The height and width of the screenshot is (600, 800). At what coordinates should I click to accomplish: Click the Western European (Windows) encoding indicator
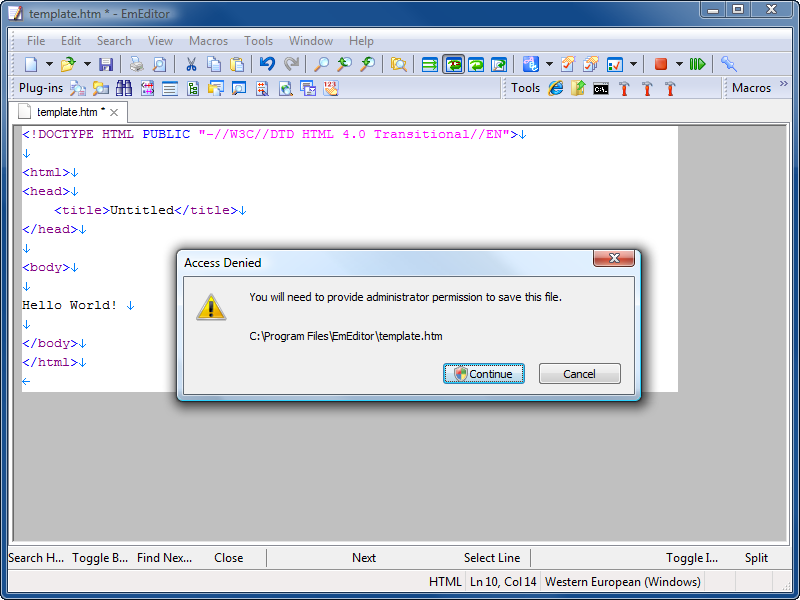tap(622, 582)
